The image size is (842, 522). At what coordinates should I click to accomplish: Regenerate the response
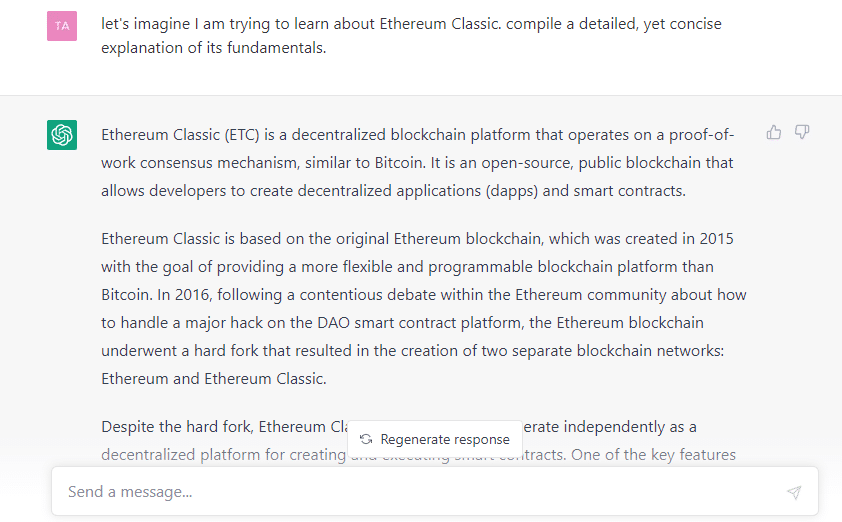click(435, 440)
